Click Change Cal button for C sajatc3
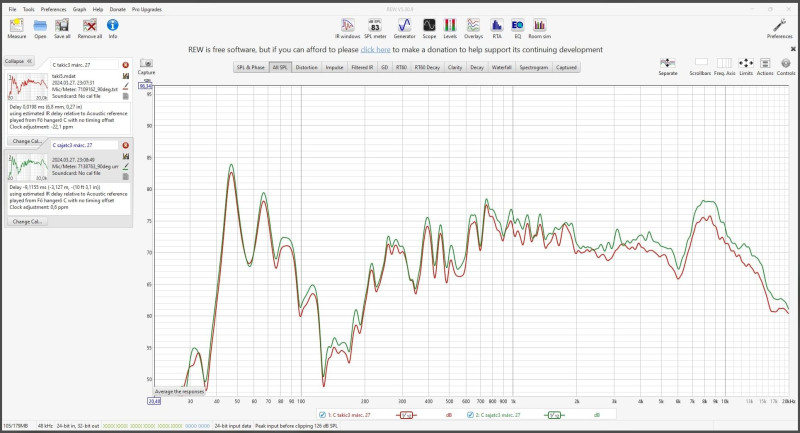 27,221
